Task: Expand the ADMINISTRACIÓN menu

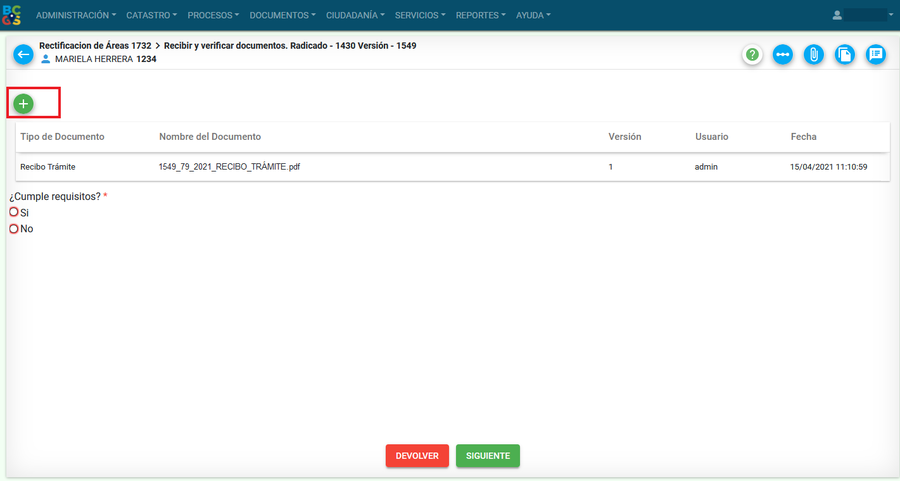Action: pyautogui.click(x=75, y=15)
